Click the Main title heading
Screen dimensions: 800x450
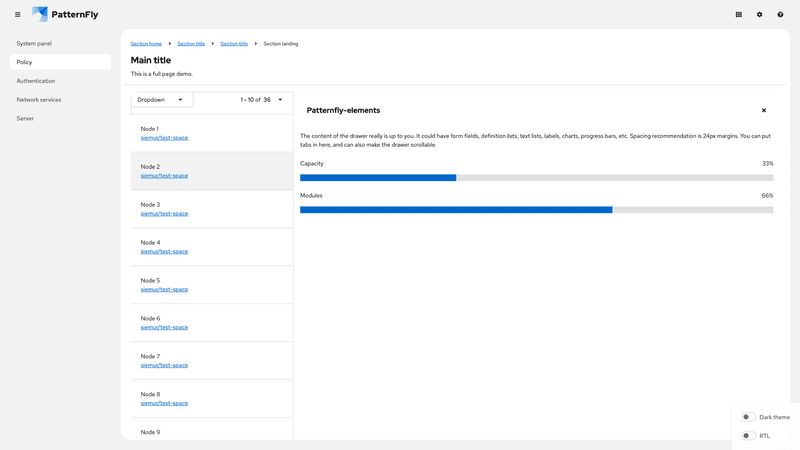(x=151, y=60)
